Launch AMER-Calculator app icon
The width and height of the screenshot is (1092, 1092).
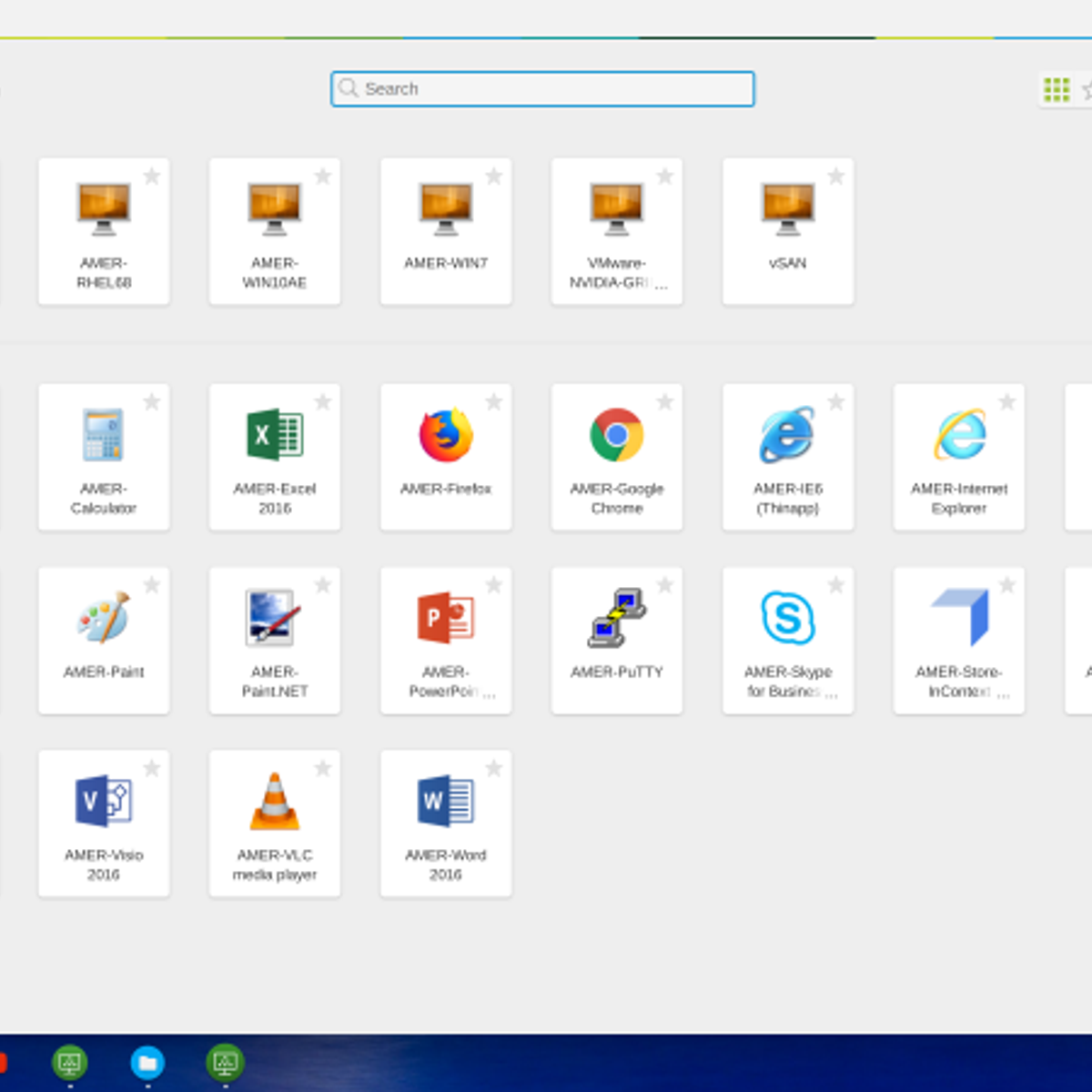[x=104, y=435]
